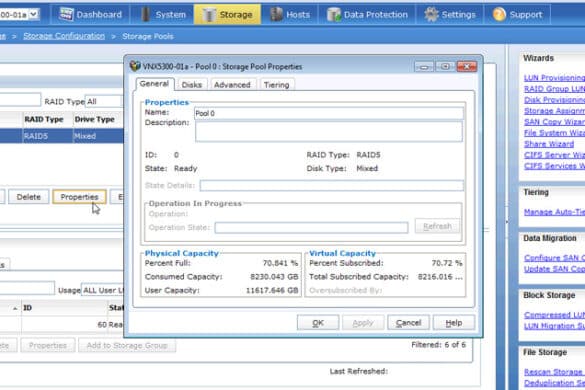
Task: Click inside the pool Name field
Action: point(329,113)
